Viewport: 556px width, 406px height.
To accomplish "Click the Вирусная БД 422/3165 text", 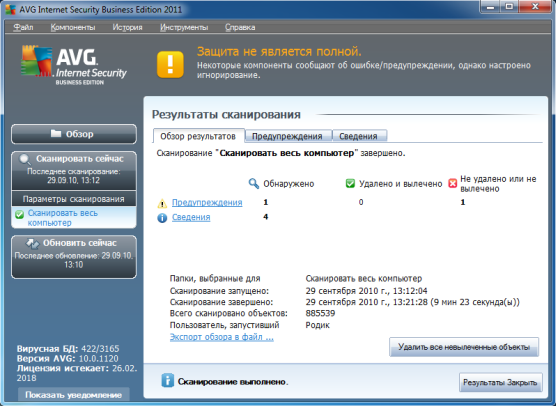I will (68, 349).
